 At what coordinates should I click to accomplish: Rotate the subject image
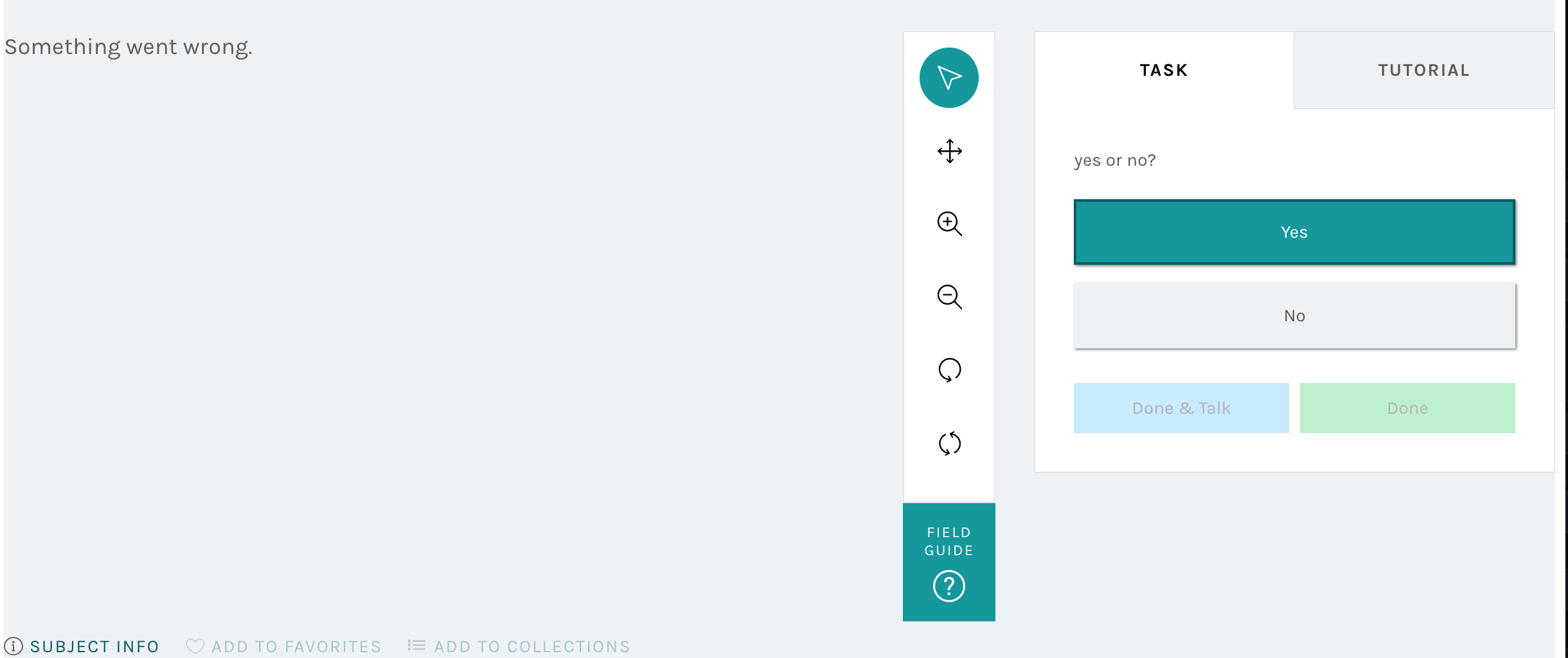(x=949, y=370)
